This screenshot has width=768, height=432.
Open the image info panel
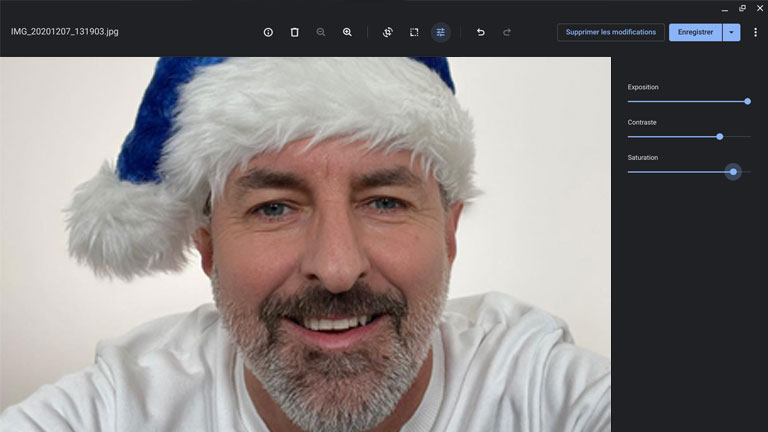tap(268, 32)
